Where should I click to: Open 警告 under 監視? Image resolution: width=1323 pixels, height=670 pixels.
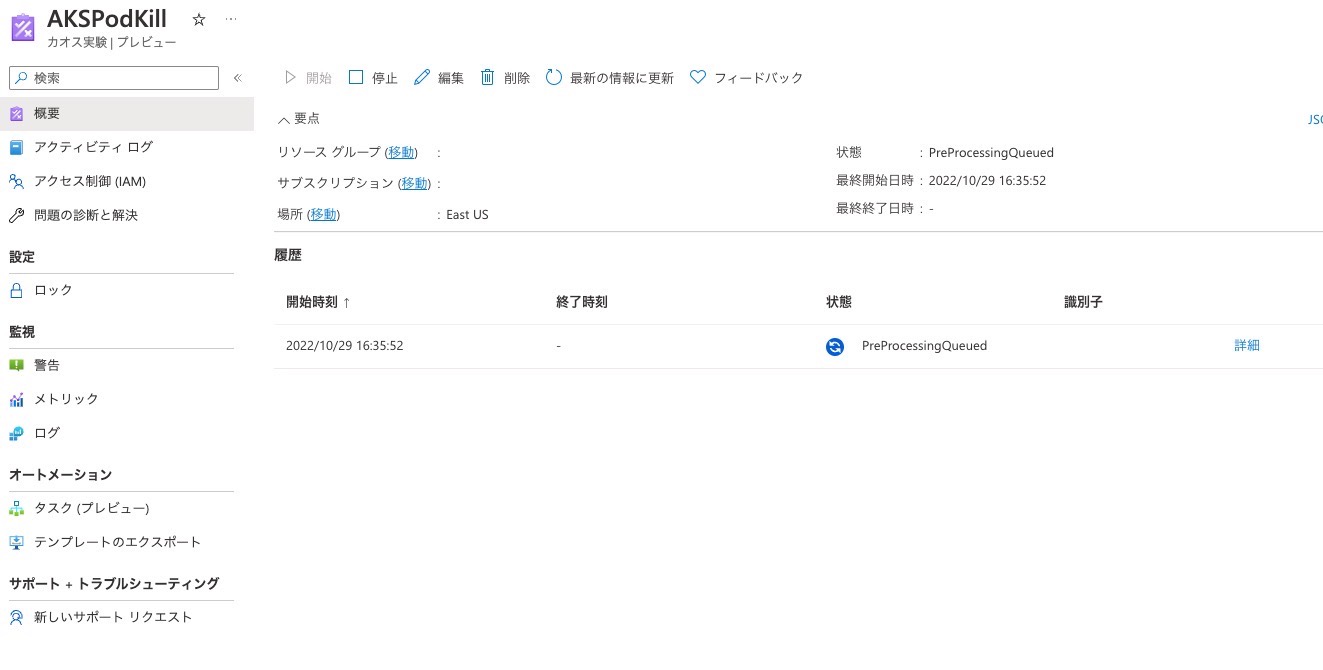pos(47,365)
